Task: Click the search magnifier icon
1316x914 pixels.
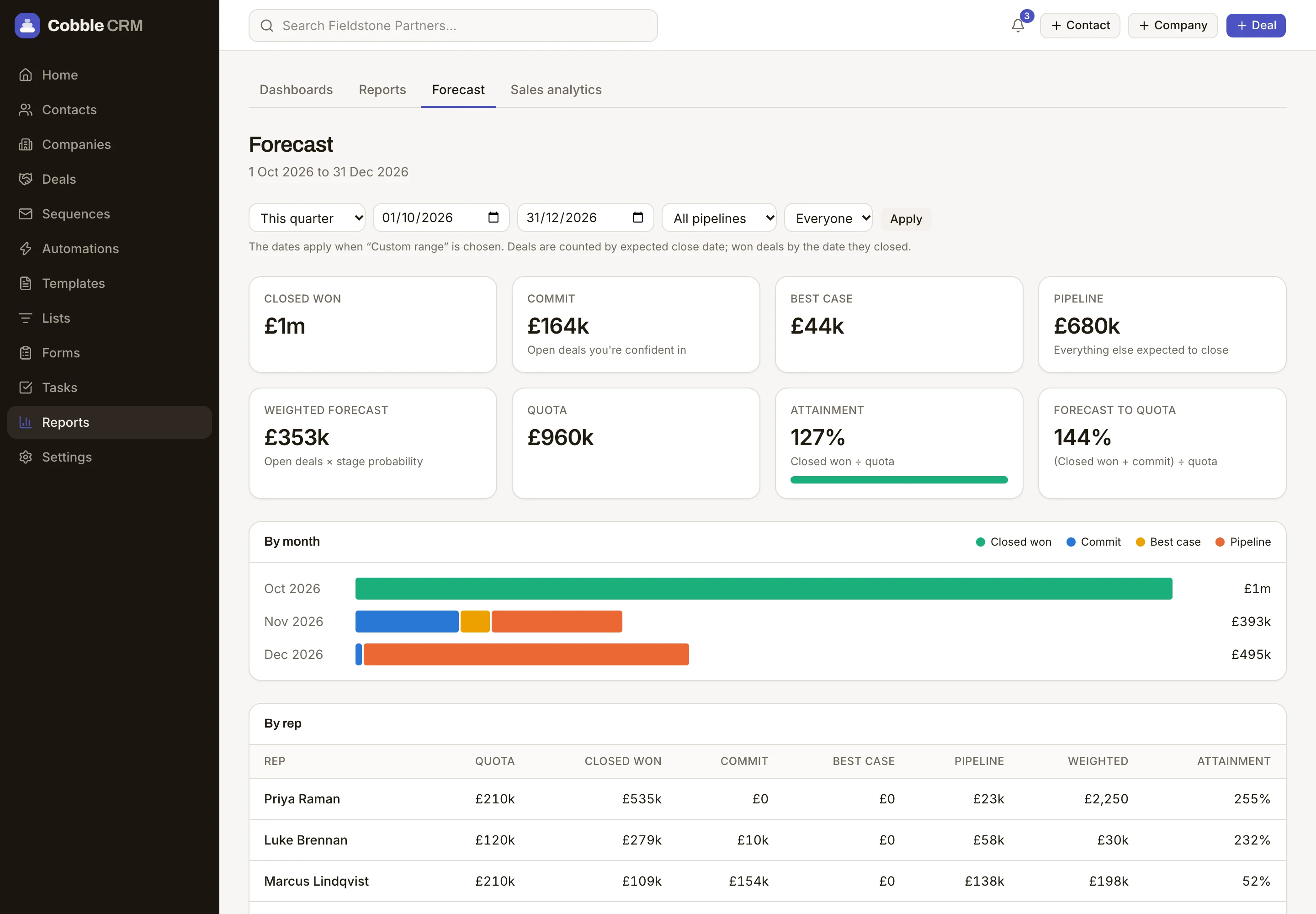Action: (267, 26)
